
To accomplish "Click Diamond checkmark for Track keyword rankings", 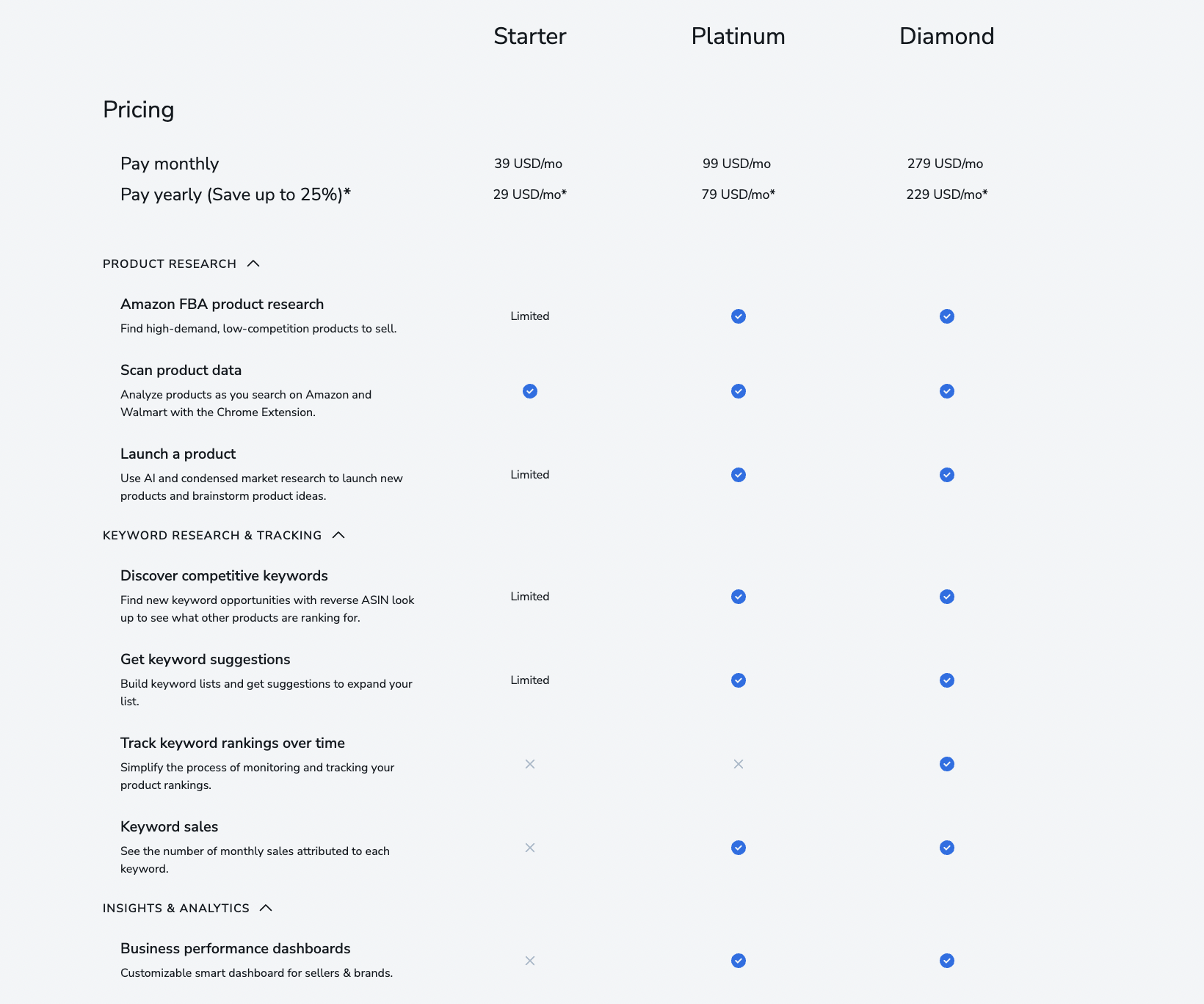I will 947,764.
